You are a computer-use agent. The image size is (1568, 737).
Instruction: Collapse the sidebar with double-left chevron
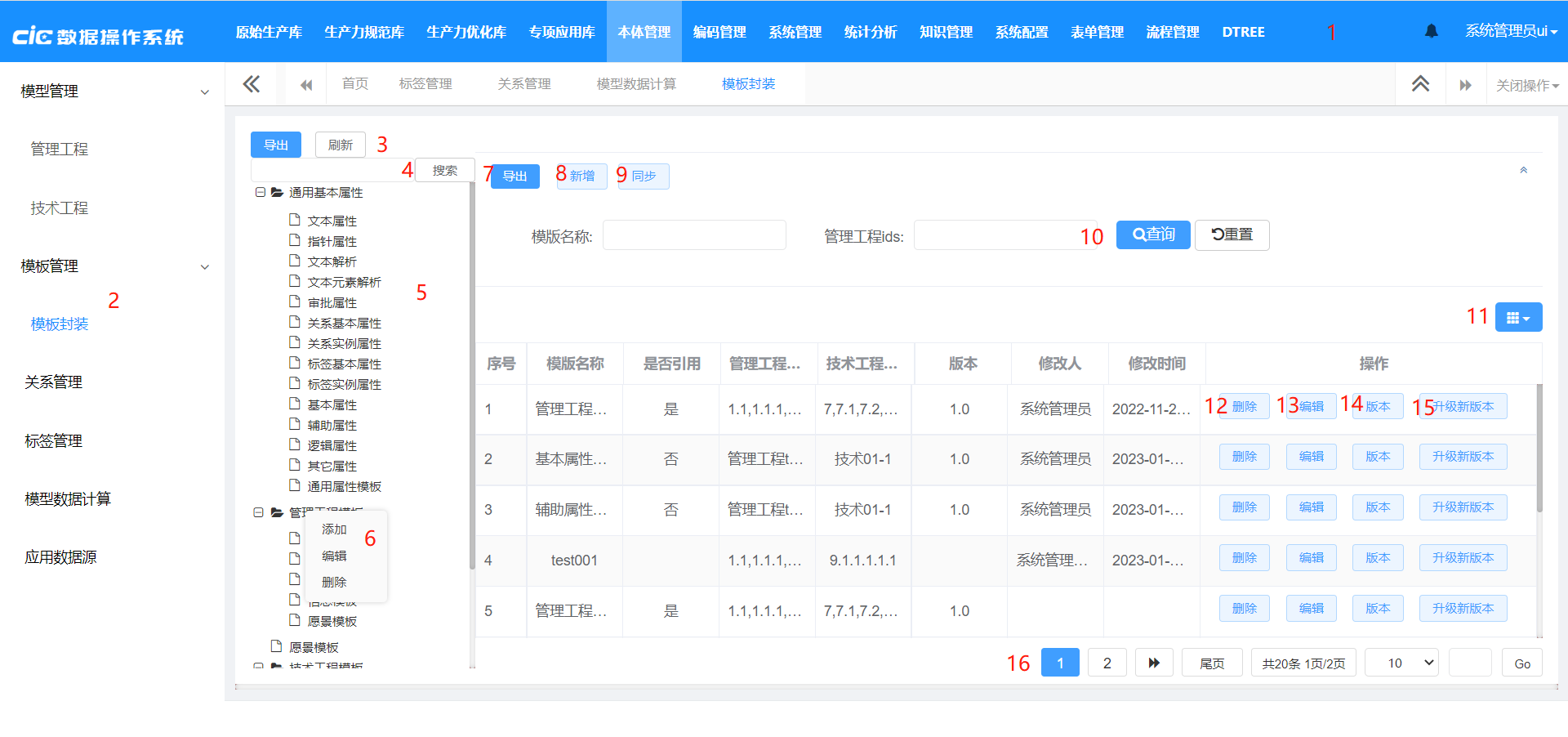(252, 84)
